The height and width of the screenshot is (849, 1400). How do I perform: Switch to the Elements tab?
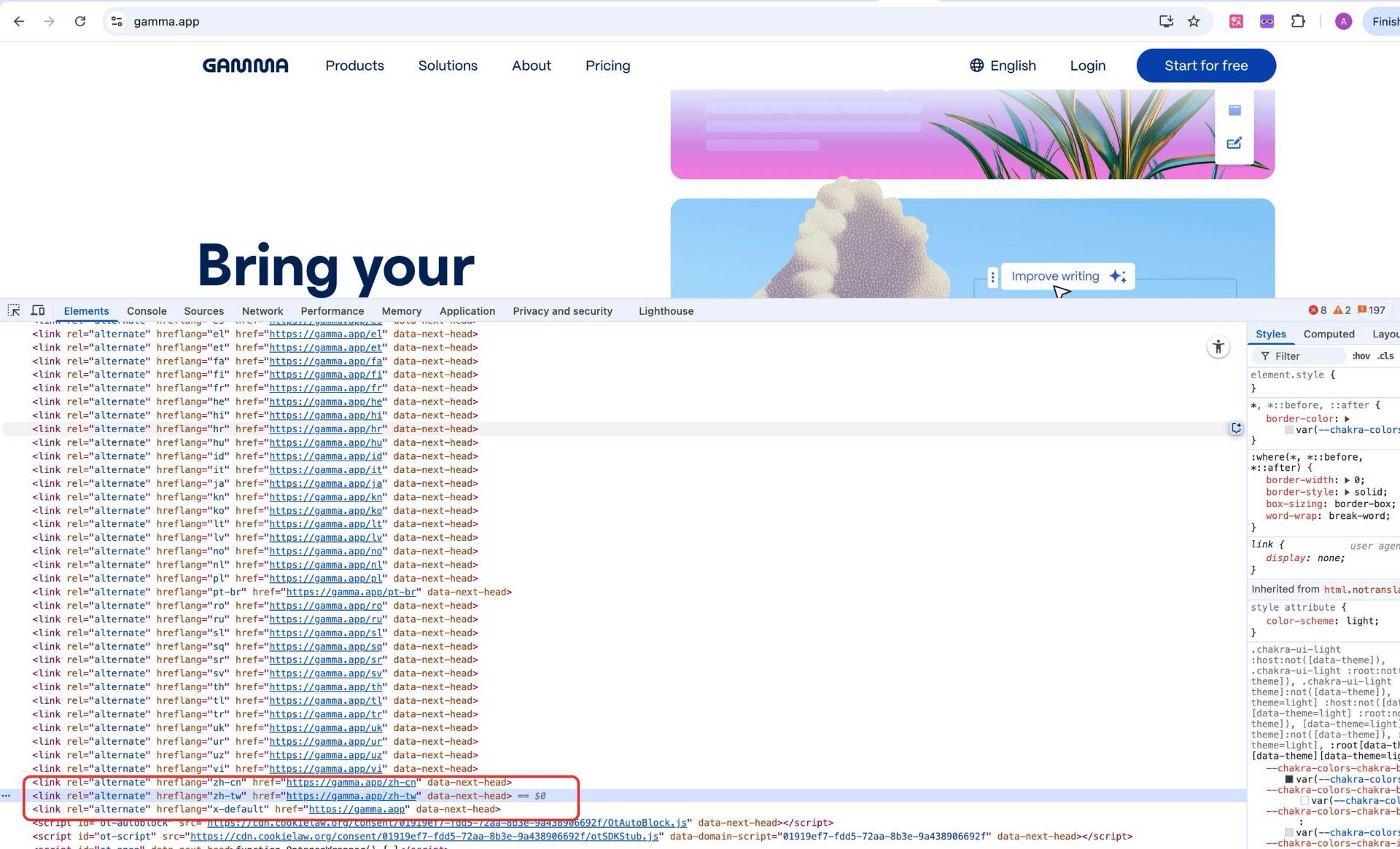[86, 311]
